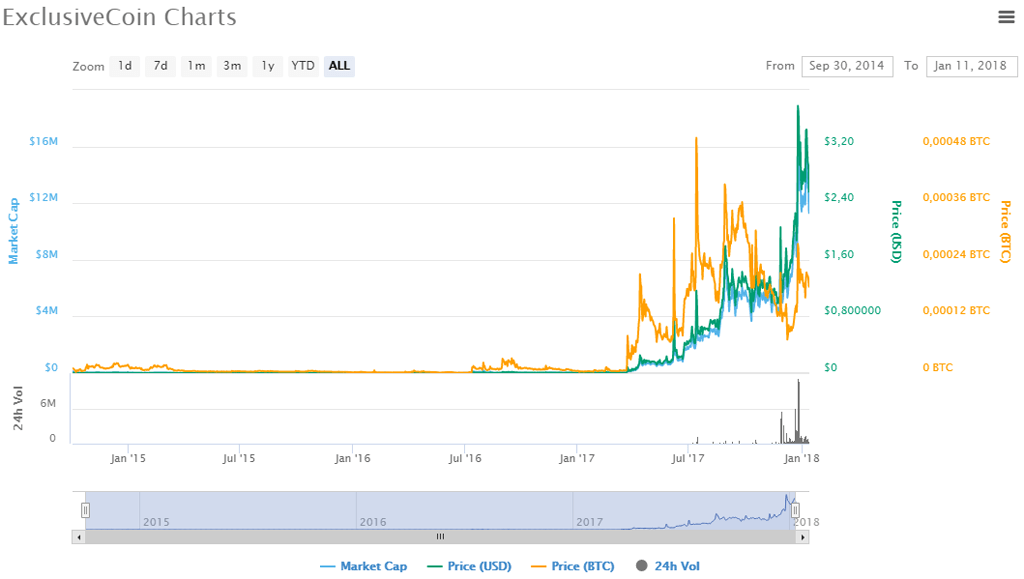This screenshot has width=1024, height=579.
Task: Toggle Market Cap series in legend
Action: (364, 566)
